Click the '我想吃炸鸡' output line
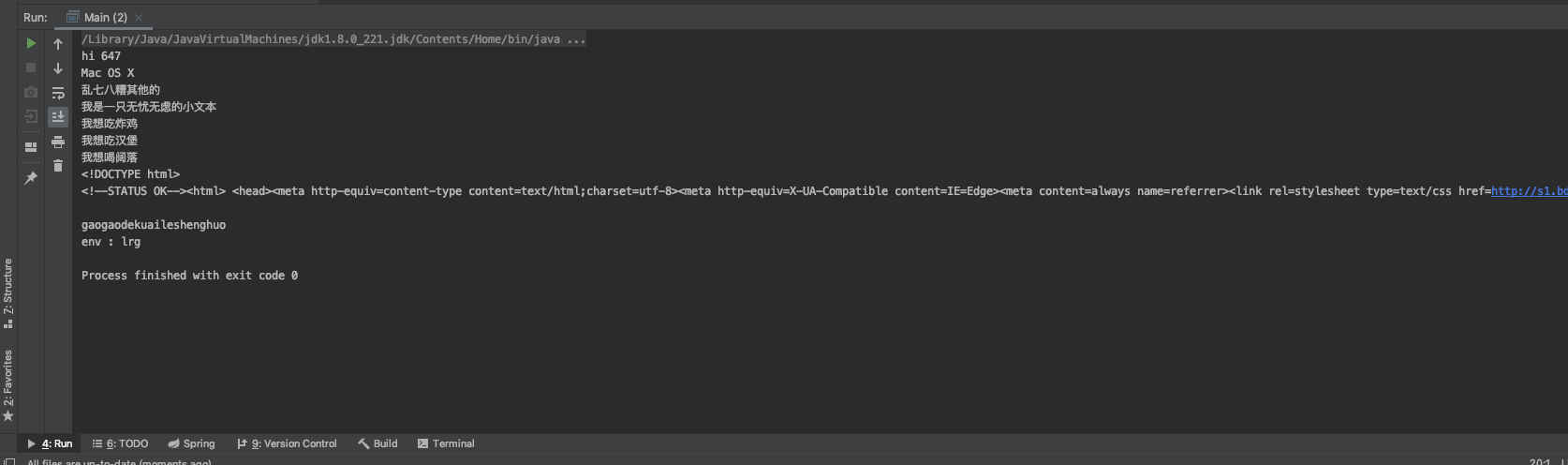1568x465 pixels. (x=110, y=124)
